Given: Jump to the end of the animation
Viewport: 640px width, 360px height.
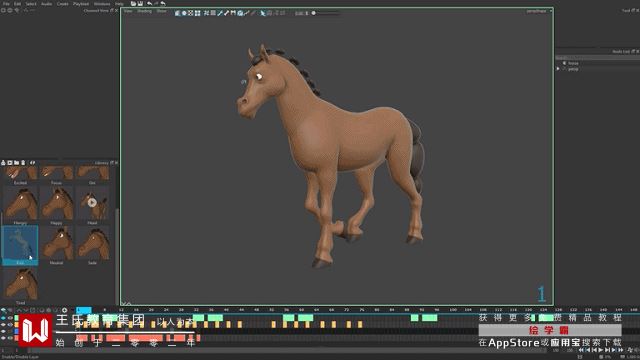Looking at the screenshot, I should [x=620, y=350].
